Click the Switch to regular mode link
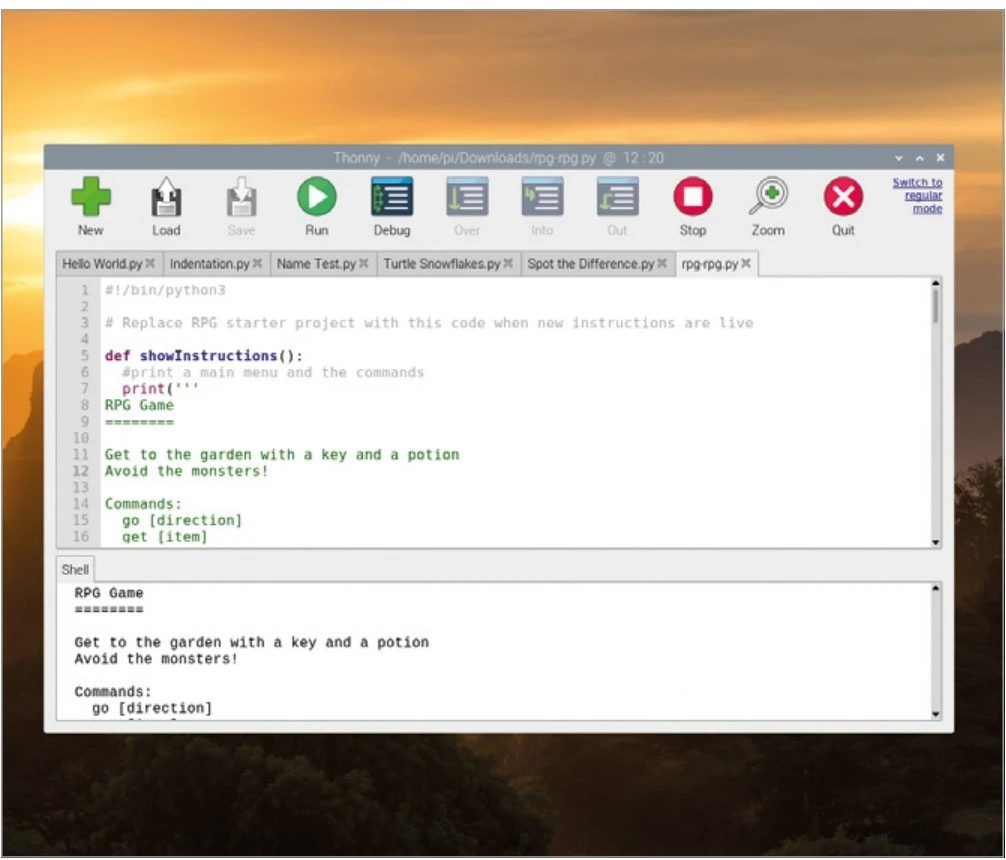Viewport: 1006px width, 860px height. [917, 196]
